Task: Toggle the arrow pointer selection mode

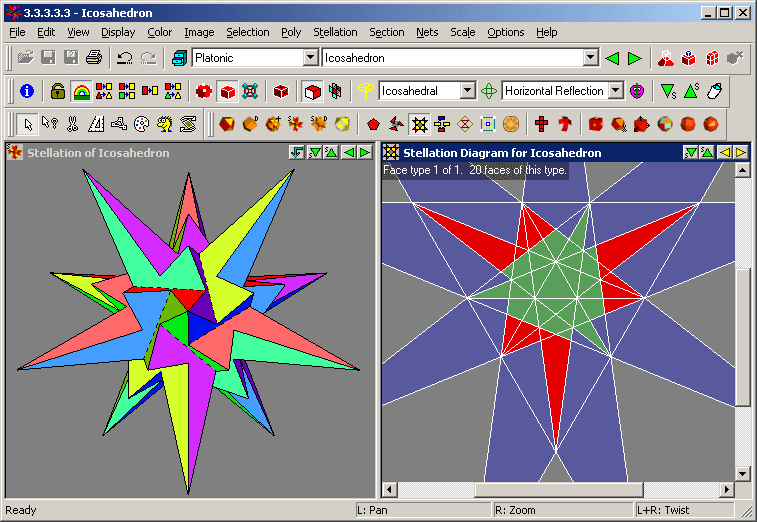Action: (27, 124)
